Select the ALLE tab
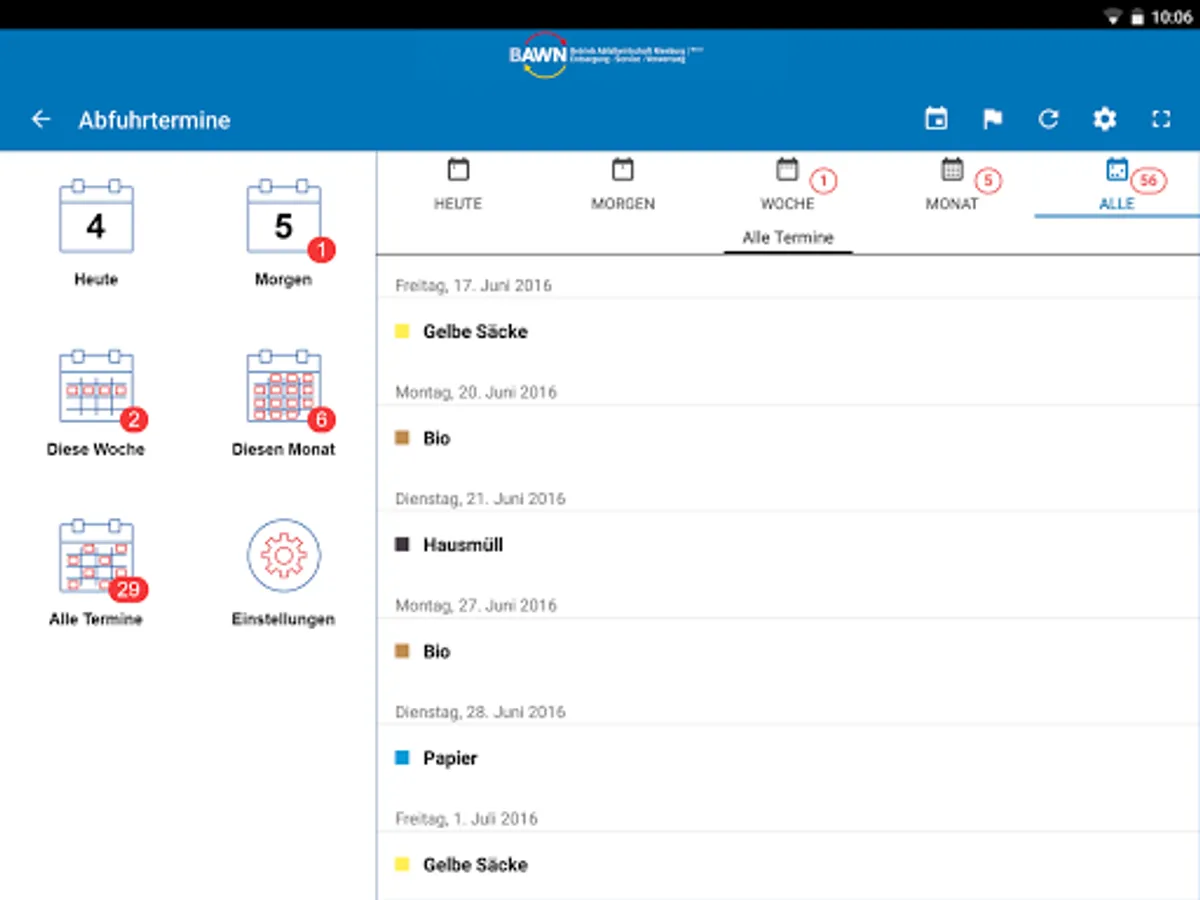The height and width of the screenshot is (900, 1200). pos(1117,185)
